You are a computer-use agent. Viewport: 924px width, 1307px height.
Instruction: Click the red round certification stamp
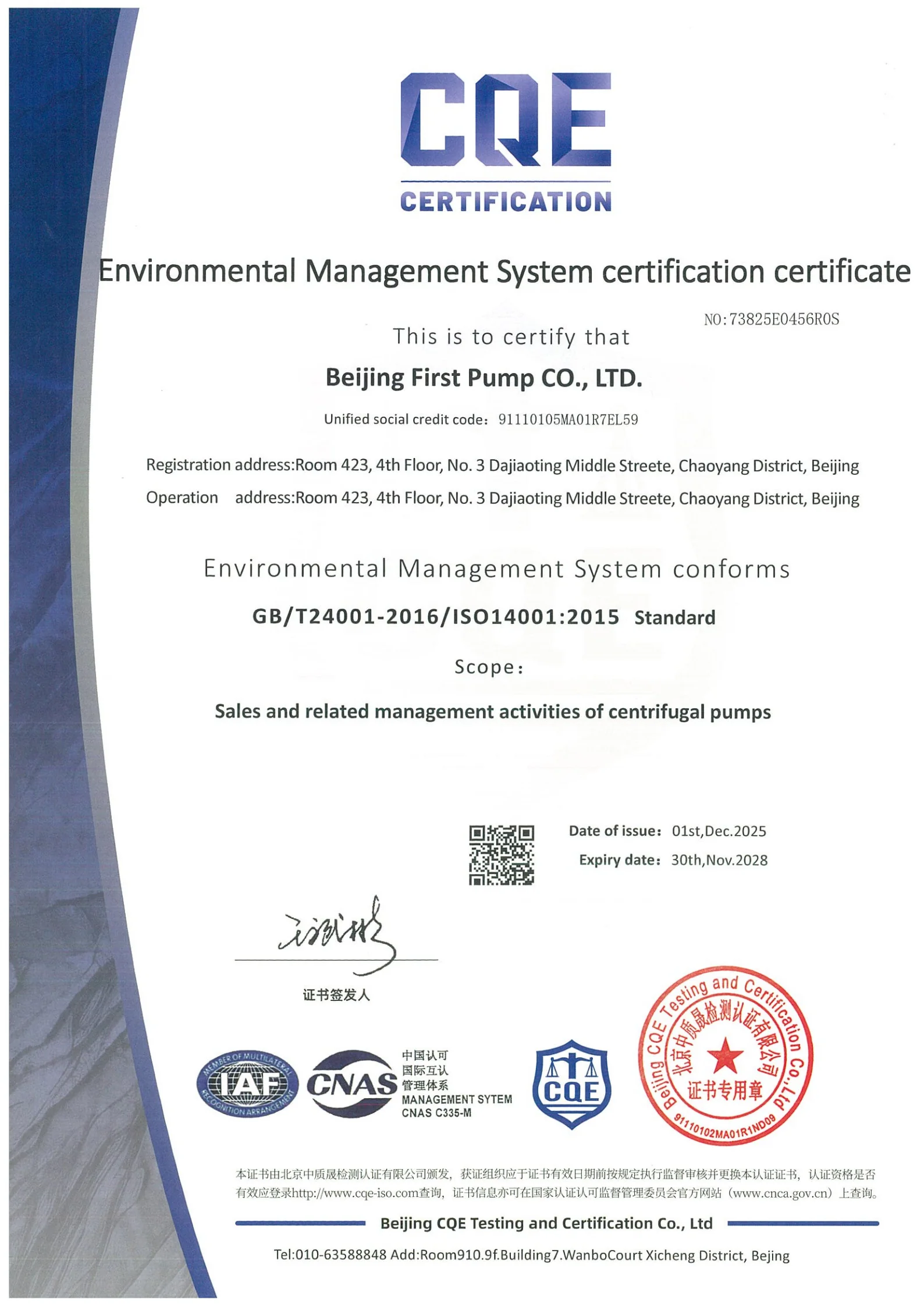point(726,1056)
